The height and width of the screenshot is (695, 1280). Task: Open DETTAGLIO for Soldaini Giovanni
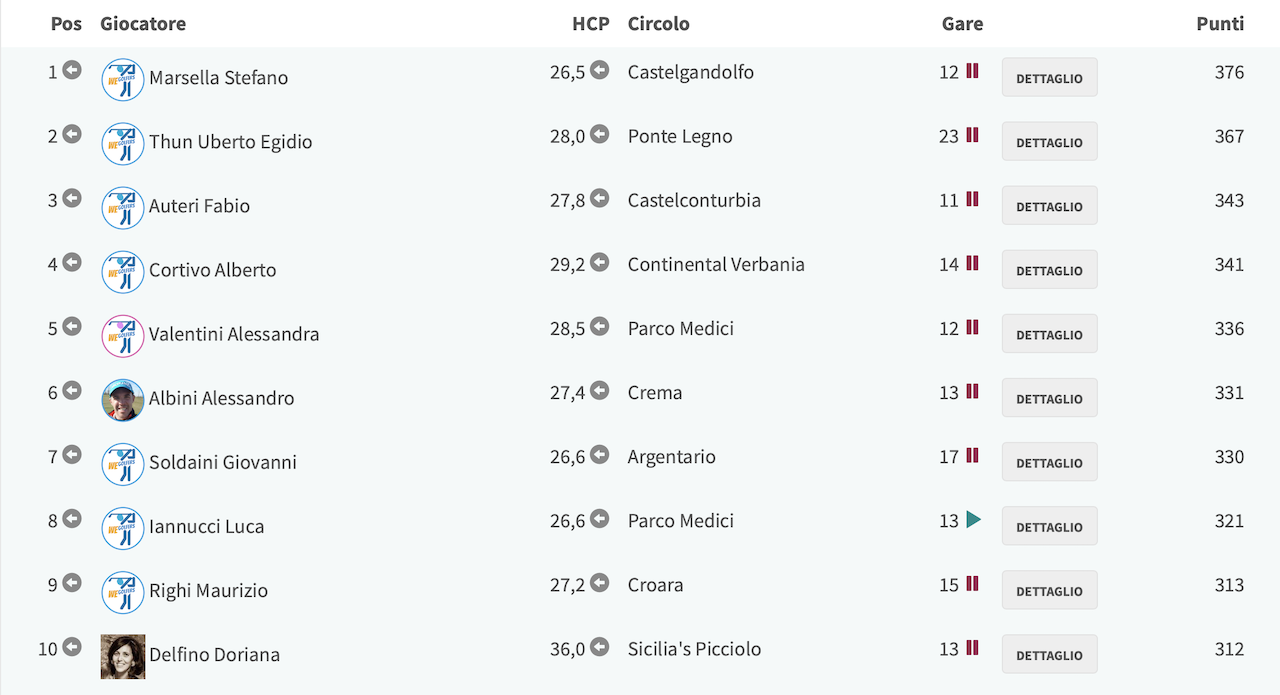click(x=1049, y=462)
